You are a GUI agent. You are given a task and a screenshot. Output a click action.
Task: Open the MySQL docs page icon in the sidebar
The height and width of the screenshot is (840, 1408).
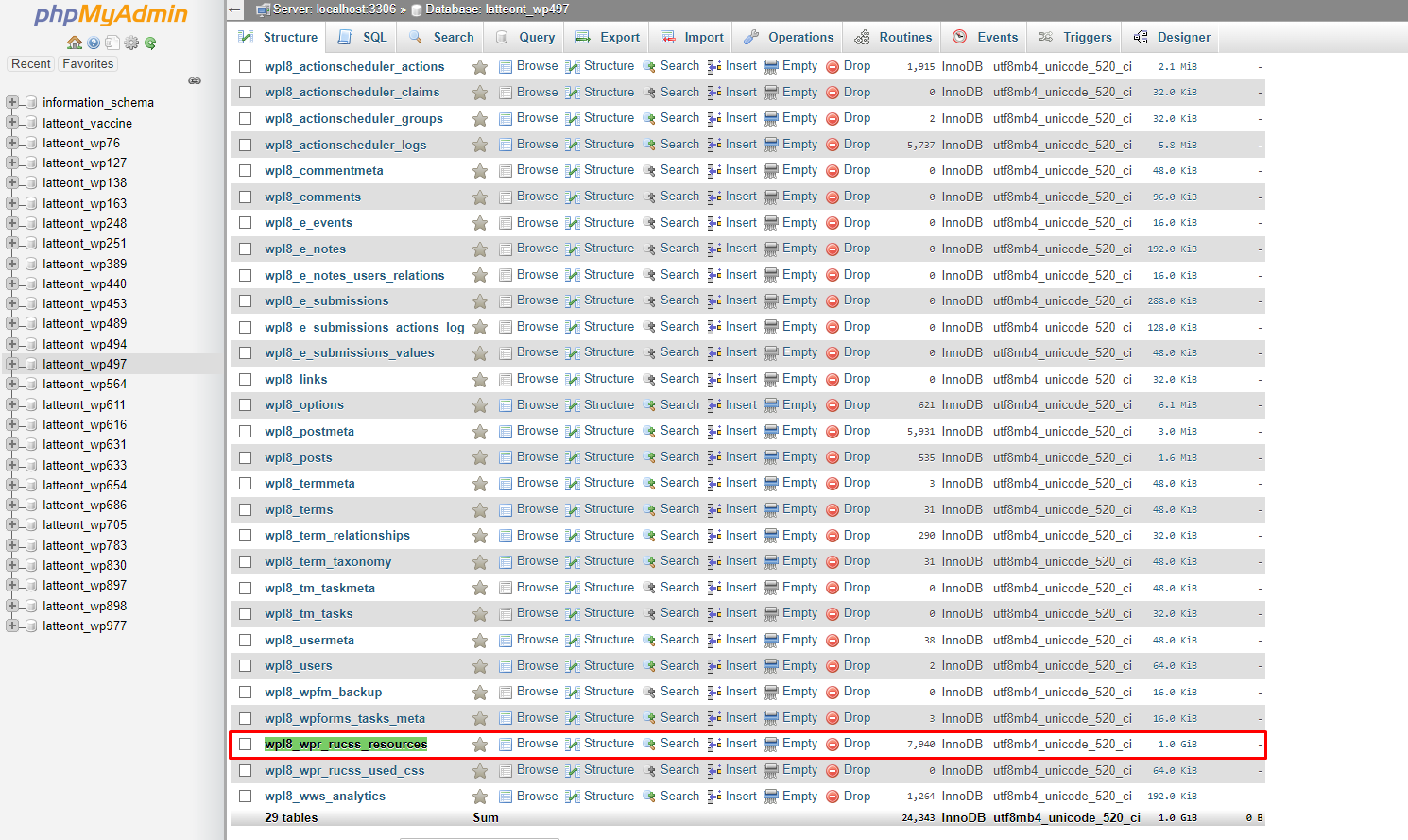tap(112, 43)
